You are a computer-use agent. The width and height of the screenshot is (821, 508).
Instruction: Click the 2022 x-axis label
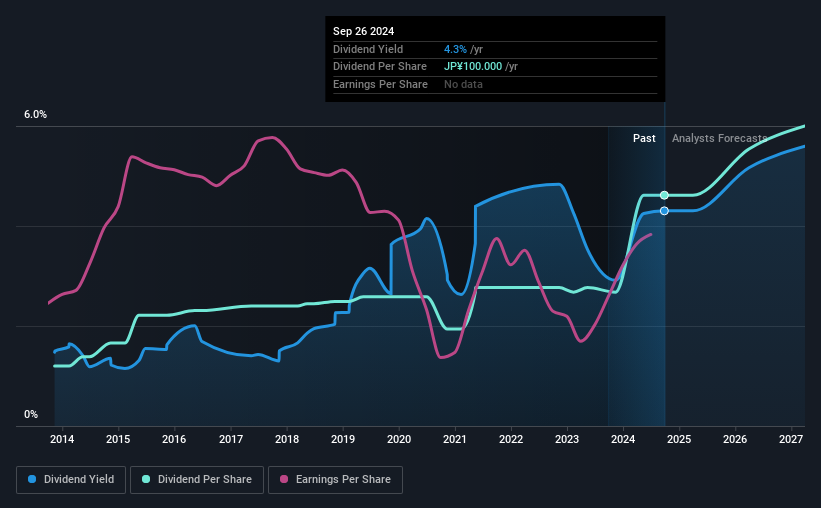pyautogui.click(x=511, y=439)
